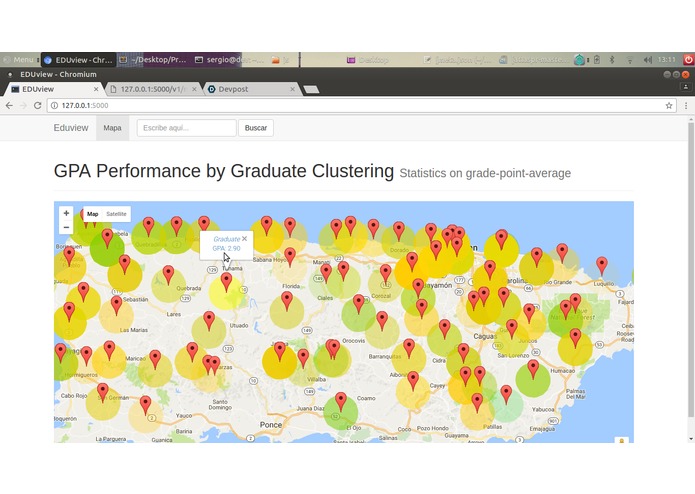Close the EDUview browser tab

click(96, 89)
